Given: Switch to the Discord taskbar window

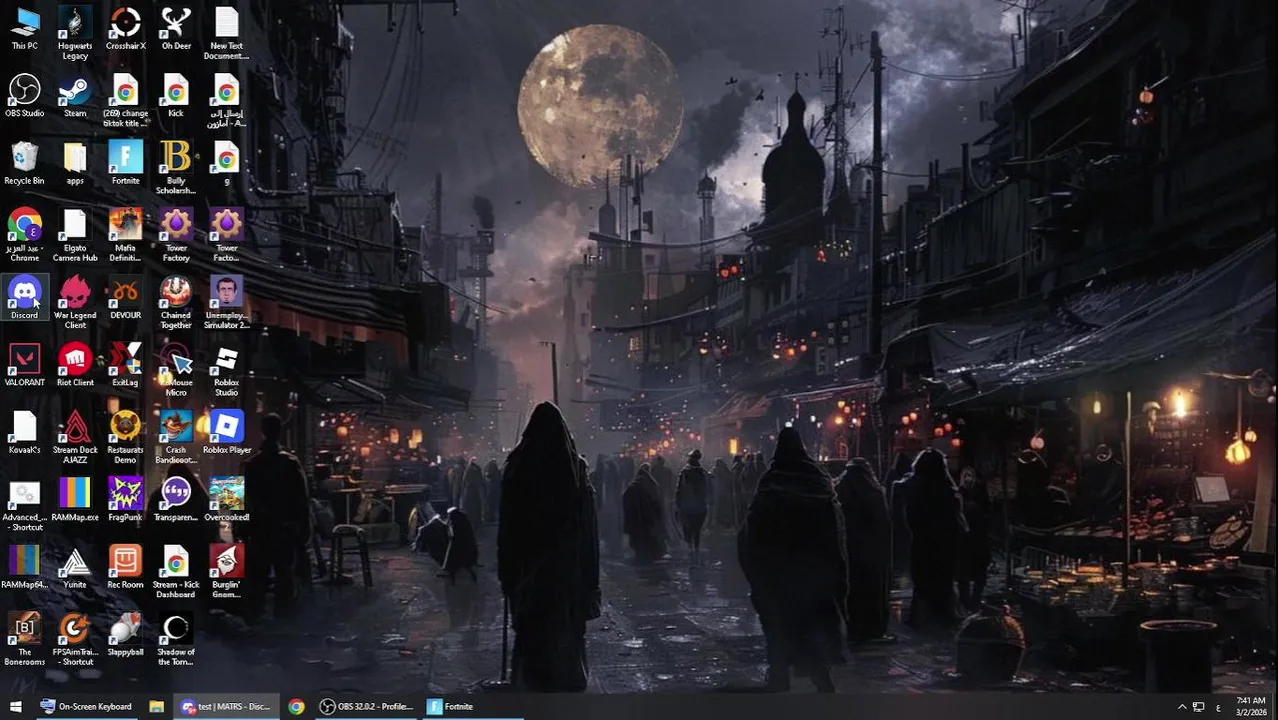Looking at the screenshot, I should (226, 706).
